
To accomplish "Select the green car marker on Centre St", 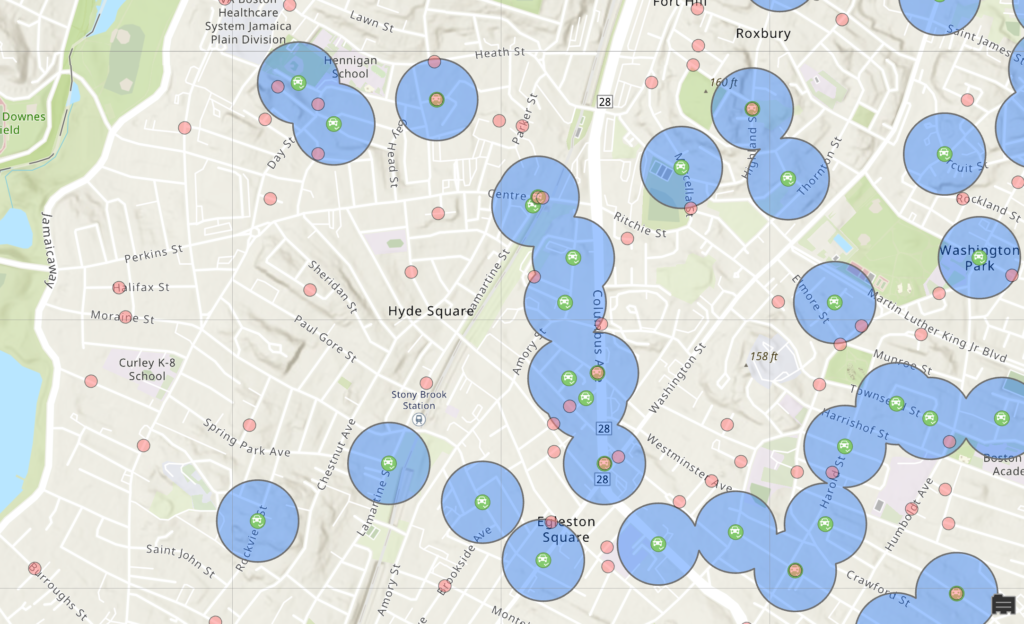I will coord(530,208).
